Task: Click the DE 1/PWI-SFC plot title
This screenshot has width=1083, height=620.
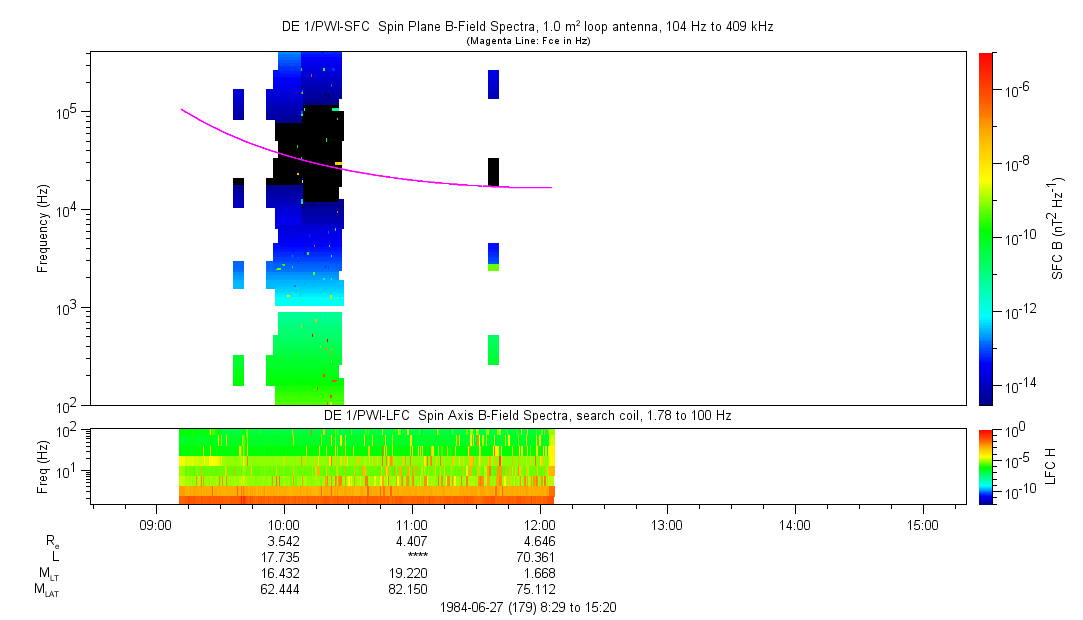Action: coord(527,27)
